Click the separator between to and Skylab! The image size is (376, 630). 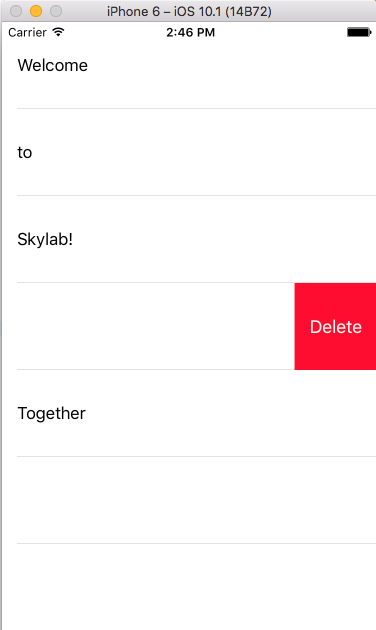pyautogui.click(x=196, y=196)
